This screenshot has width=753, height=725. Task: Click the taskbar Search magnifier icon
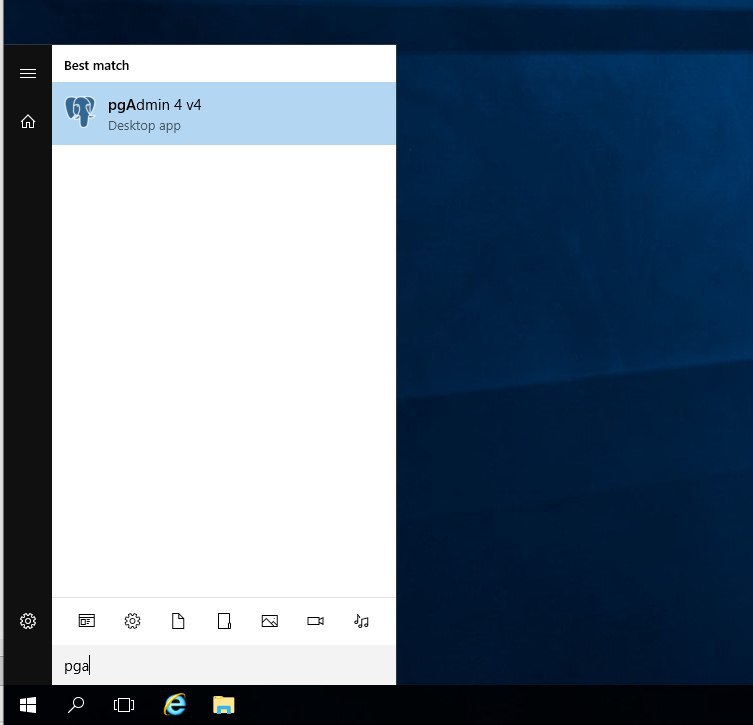click(x=76, y=705)
